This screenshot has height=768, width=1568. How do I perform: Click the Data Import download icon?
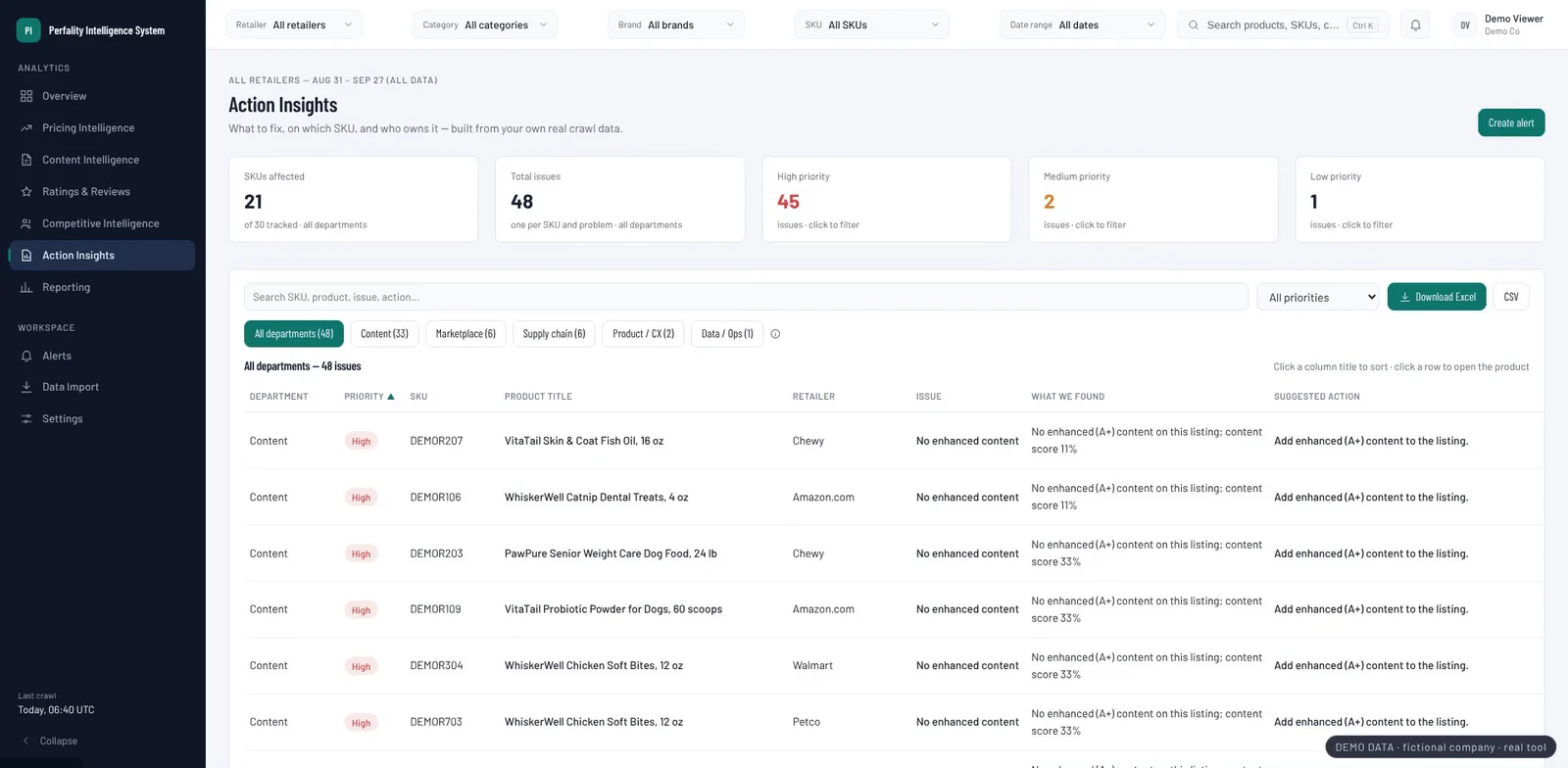26,387
